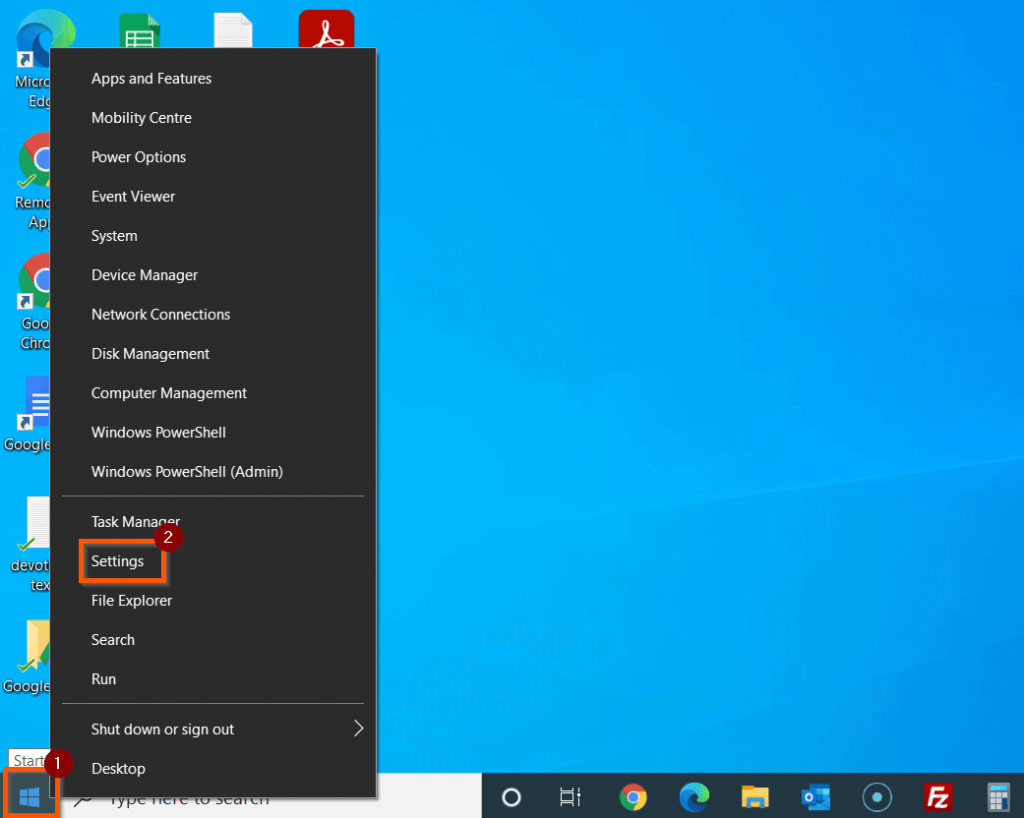Open FileZilla from the taskbar

[x=938, y=797]
